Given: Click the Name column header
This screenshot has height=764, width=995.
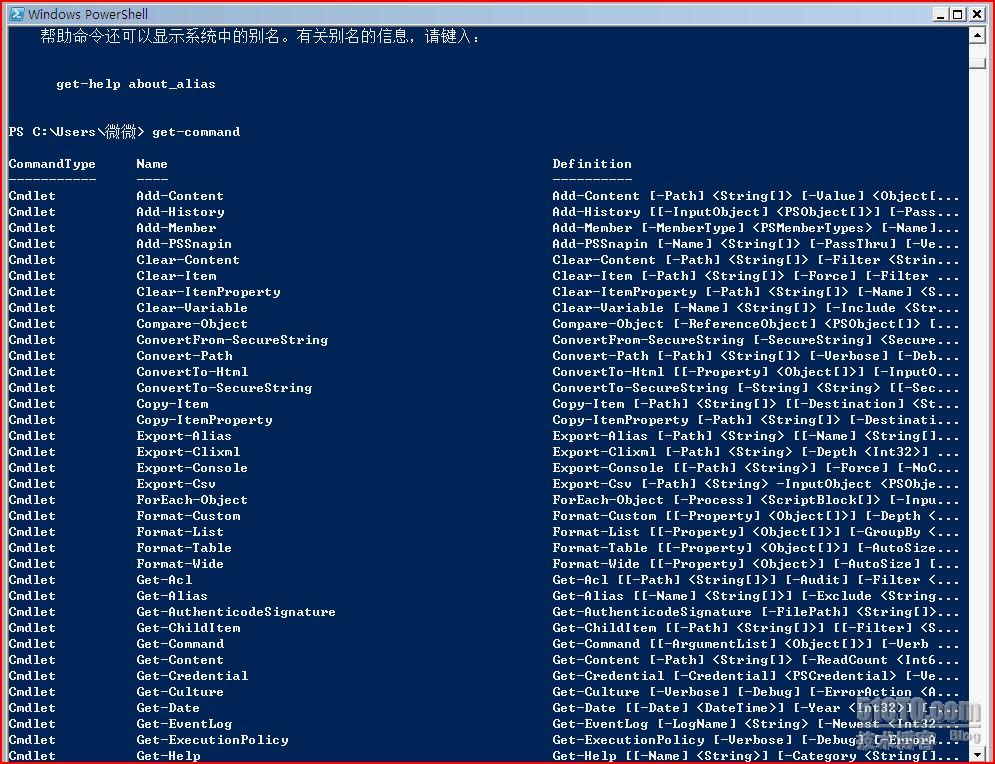Looking at the screenshot, I should [x=152, y=164].
